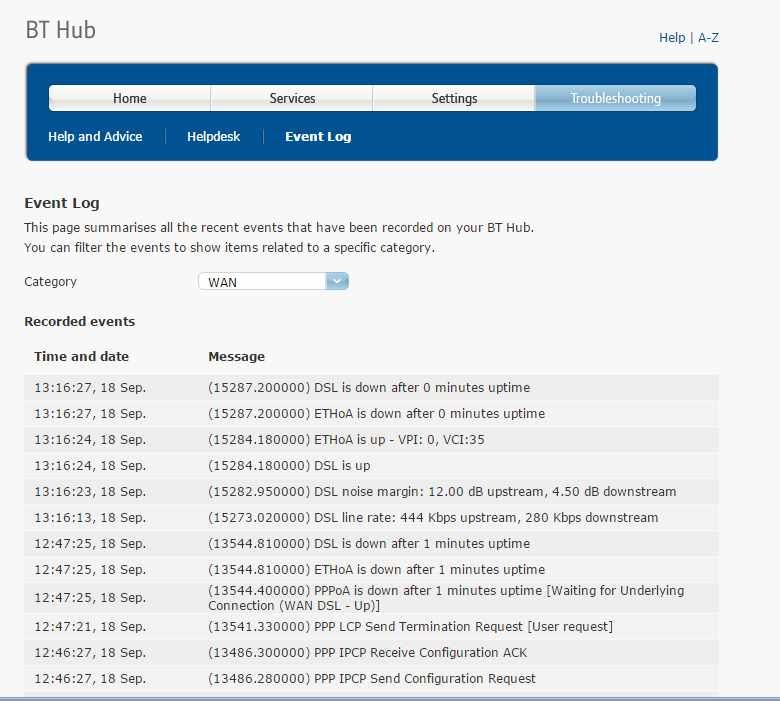This screenshot has height=701, width=780.
Task: Open the Services tab
Action: (292, 98)
